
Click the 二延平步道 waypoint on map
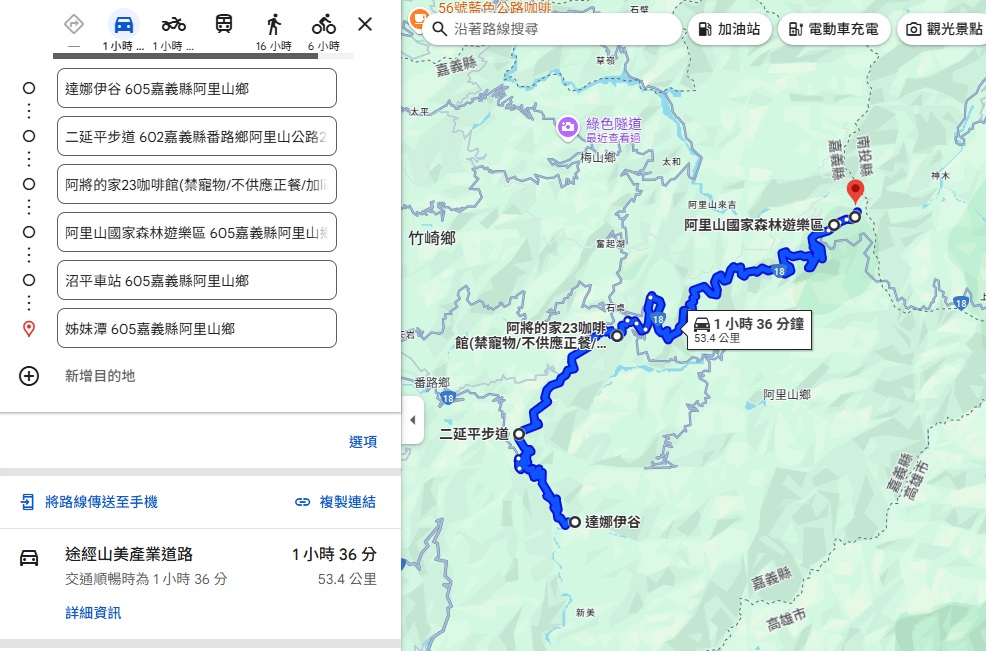[519, 433]
